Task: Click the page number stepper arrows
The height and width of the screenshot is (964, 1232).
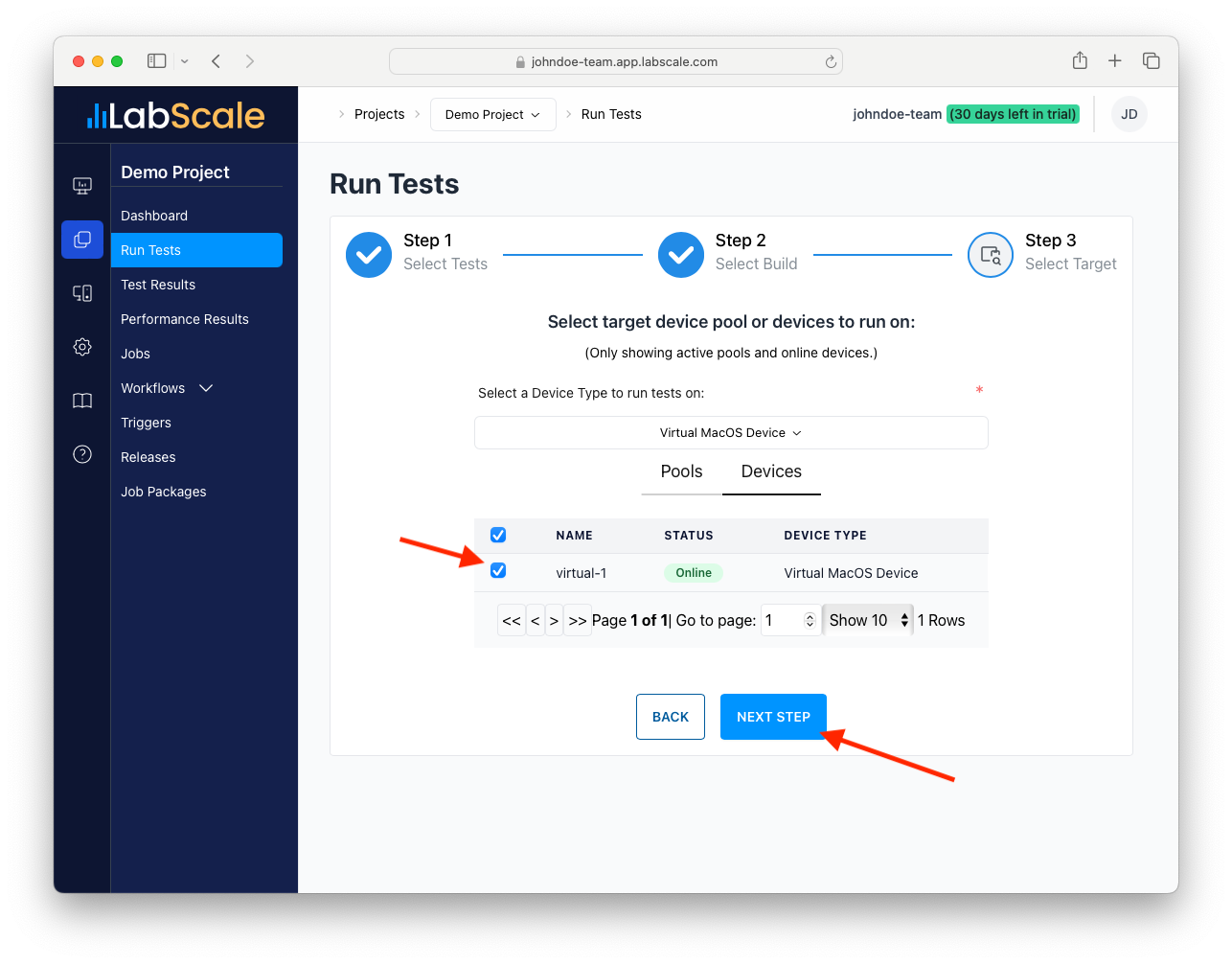Action: click(x=810, y=621)
